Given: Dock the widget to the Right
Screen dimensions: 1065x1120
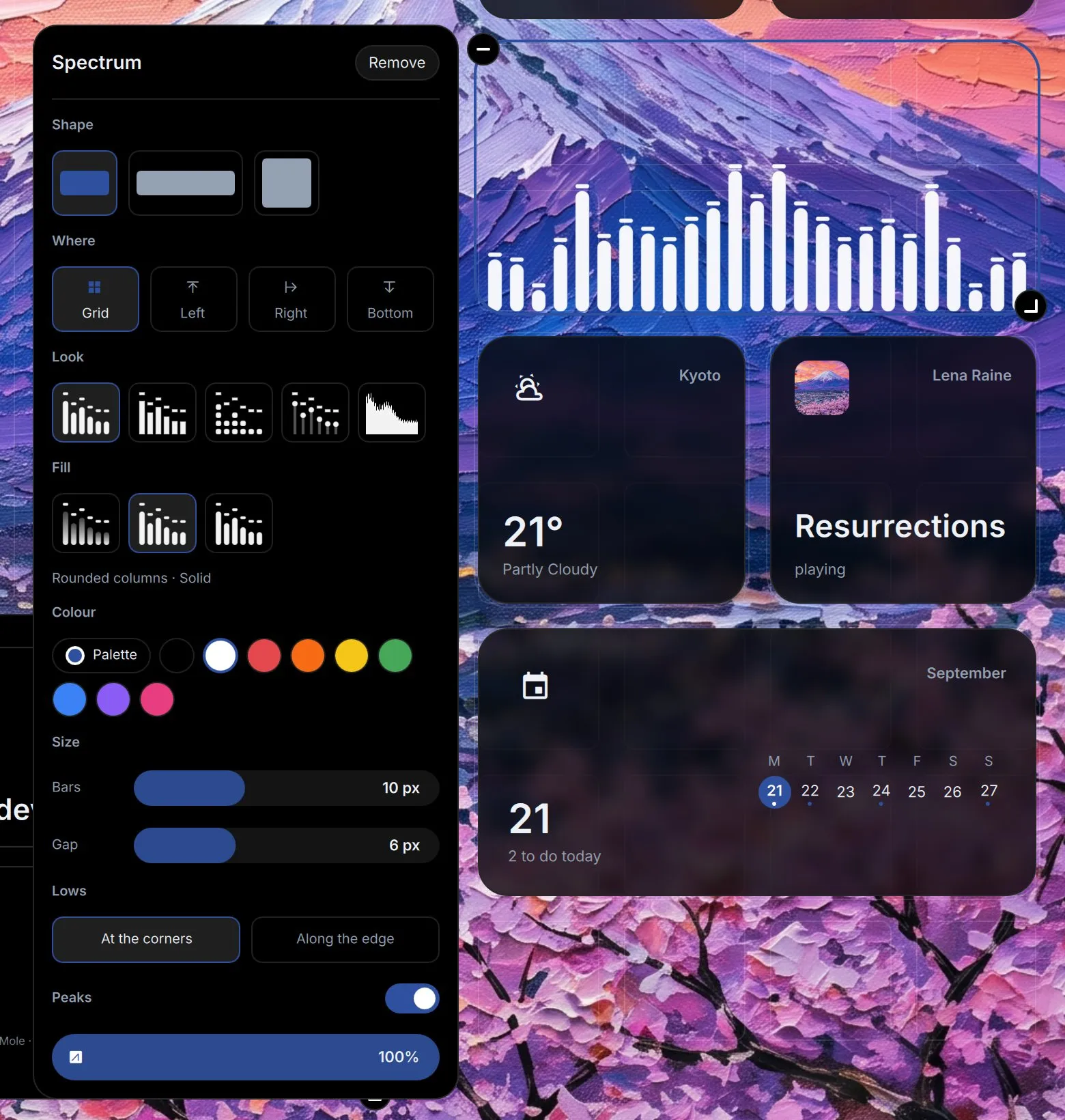Looking at the screenshot, I should click(x=292, y=299).
